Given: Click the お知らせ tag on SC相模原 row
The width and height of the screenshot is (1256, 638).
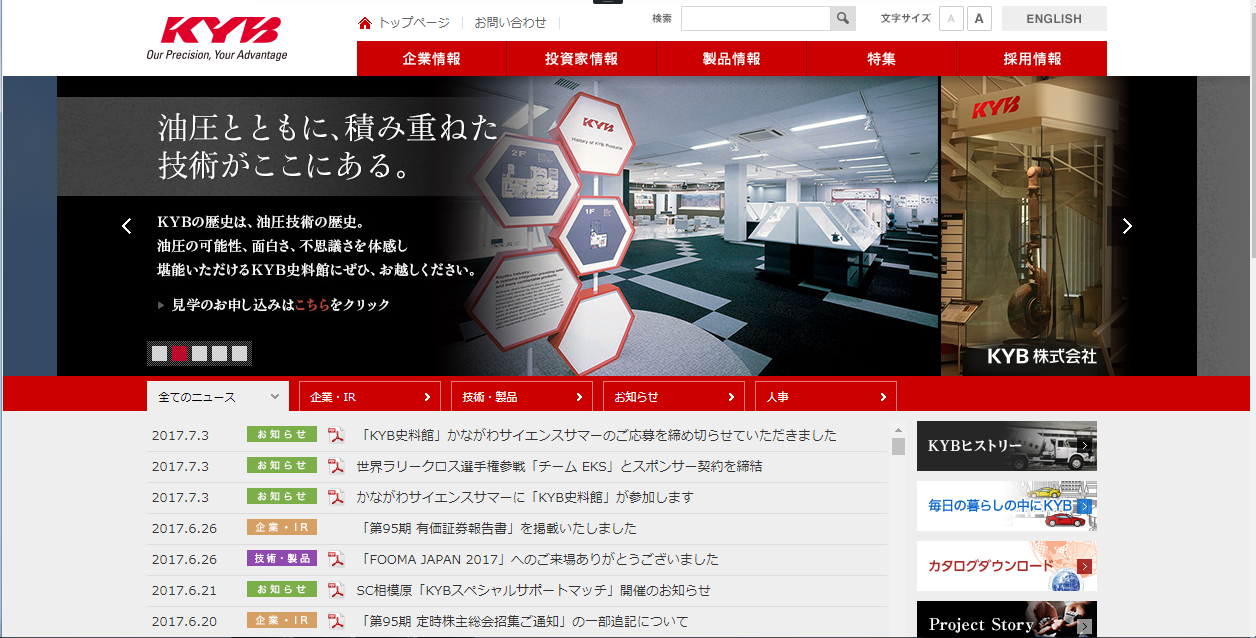Looking at the screenshot, I should pos(282,589).
